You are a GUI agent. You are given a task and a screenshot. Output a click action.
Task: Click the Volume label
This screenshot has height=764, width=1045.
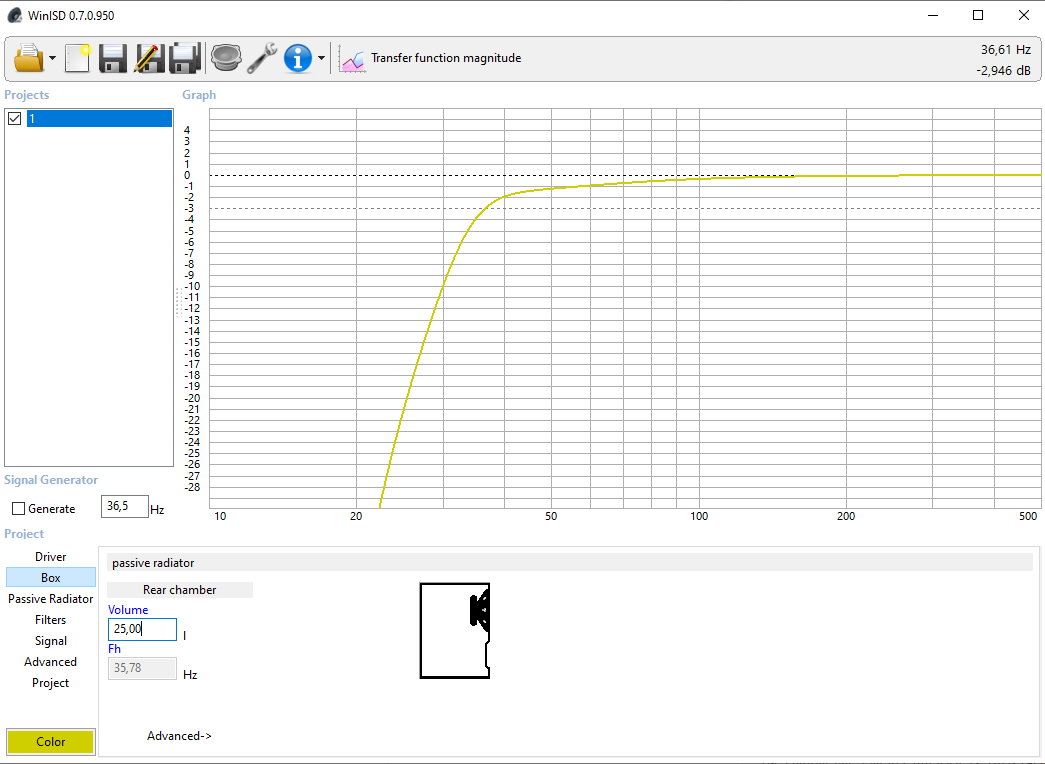point(128,610)
